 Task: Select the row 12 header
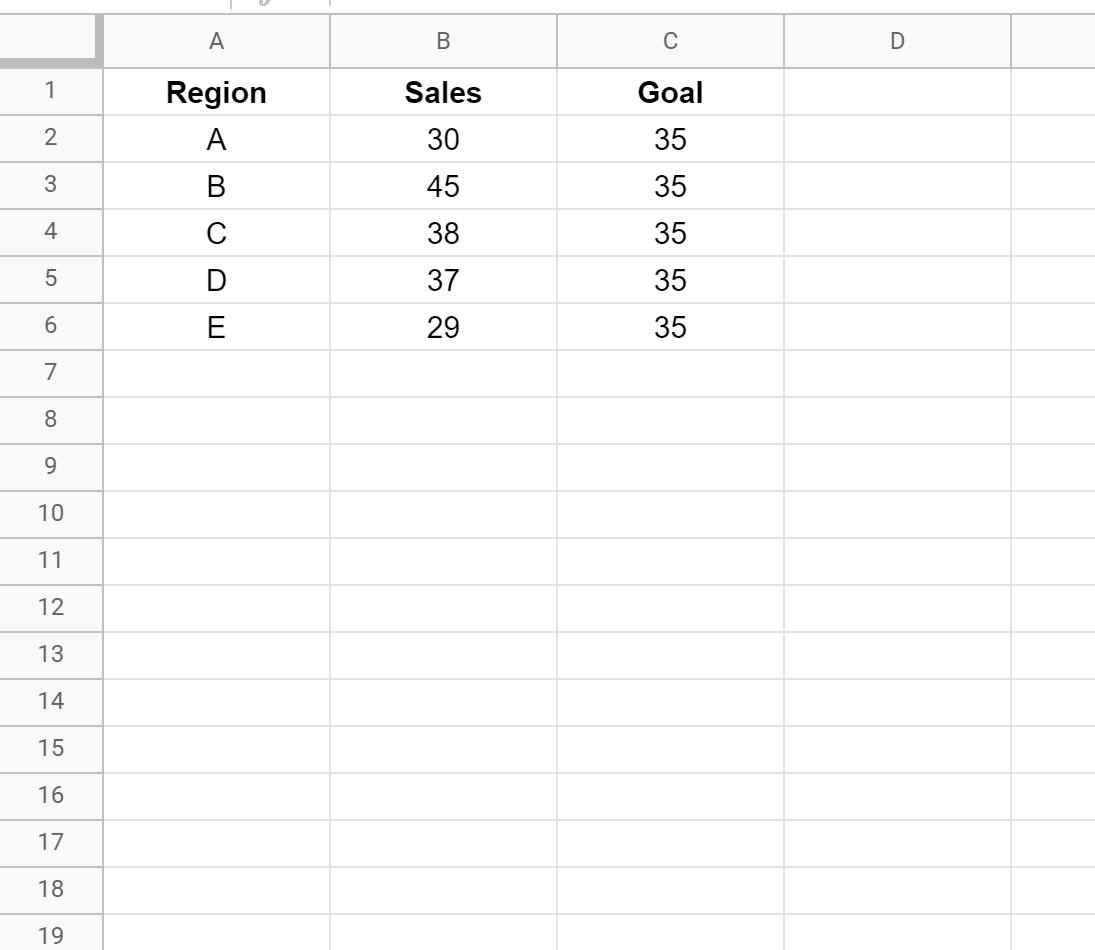click(50, 607)
